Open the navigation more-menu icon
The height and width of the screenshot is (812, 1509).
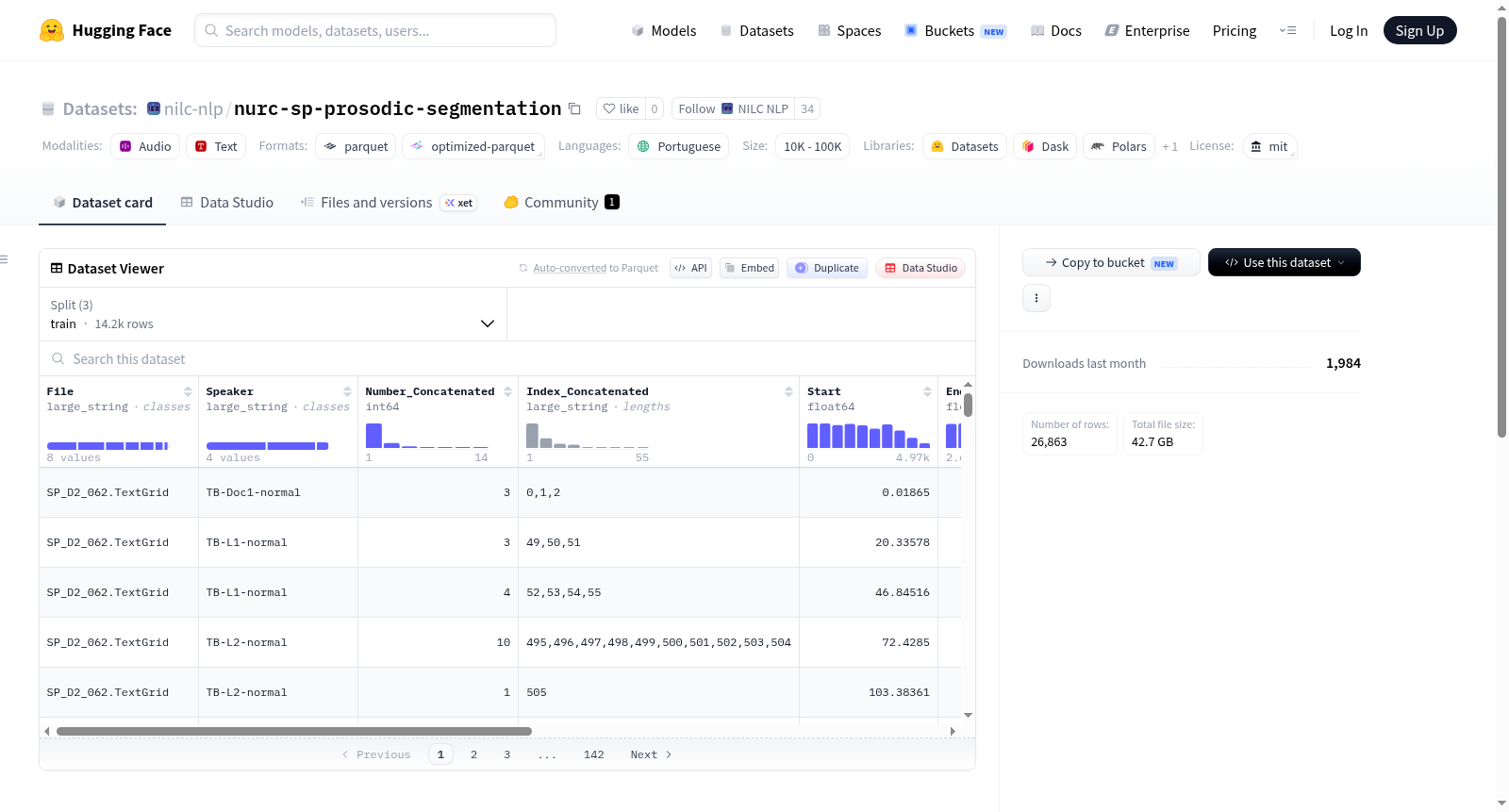click(1287, 30)
